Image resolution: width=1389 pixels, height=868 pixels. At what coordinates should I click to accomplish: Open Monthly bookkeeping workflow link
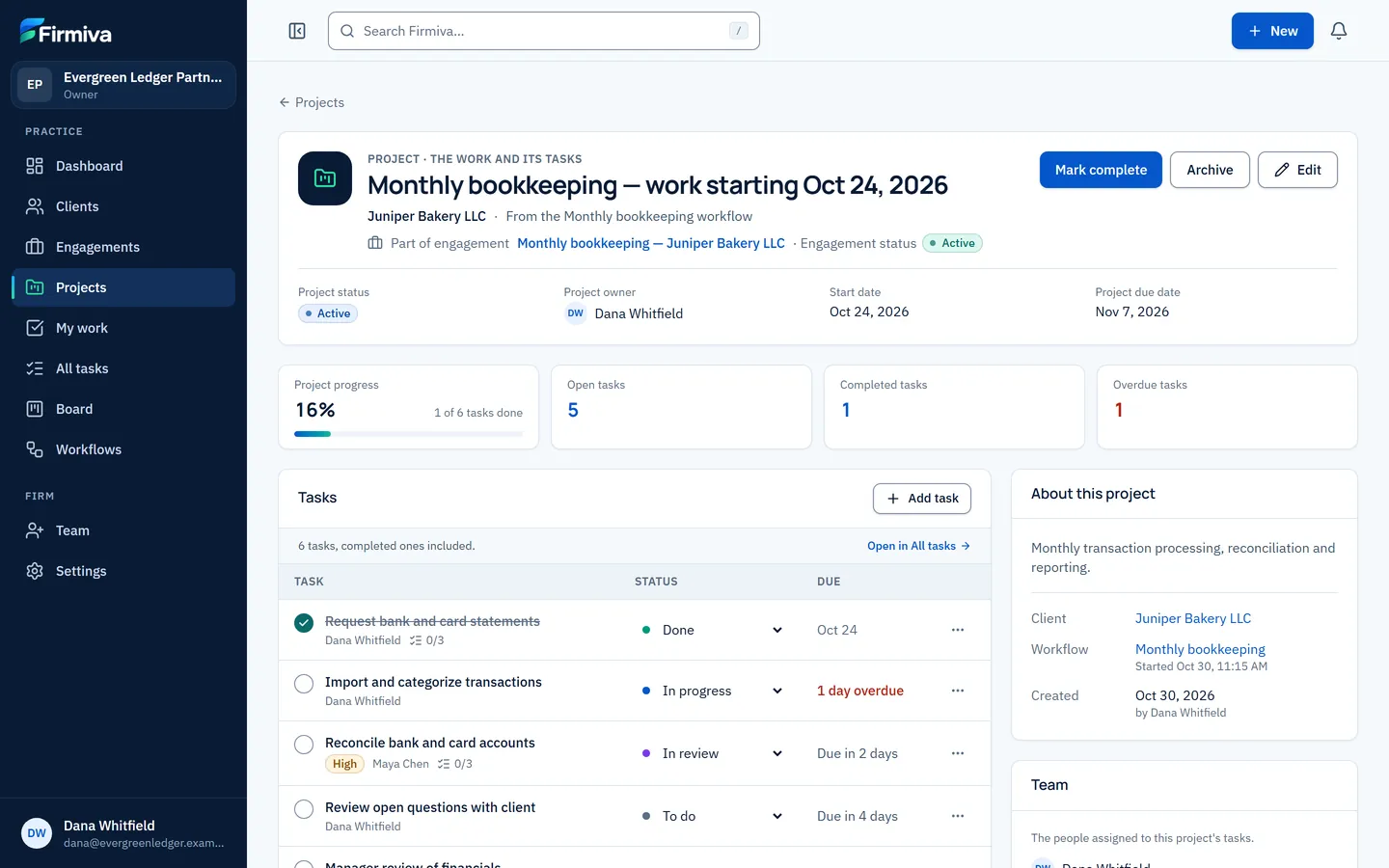coord(1200,649)
